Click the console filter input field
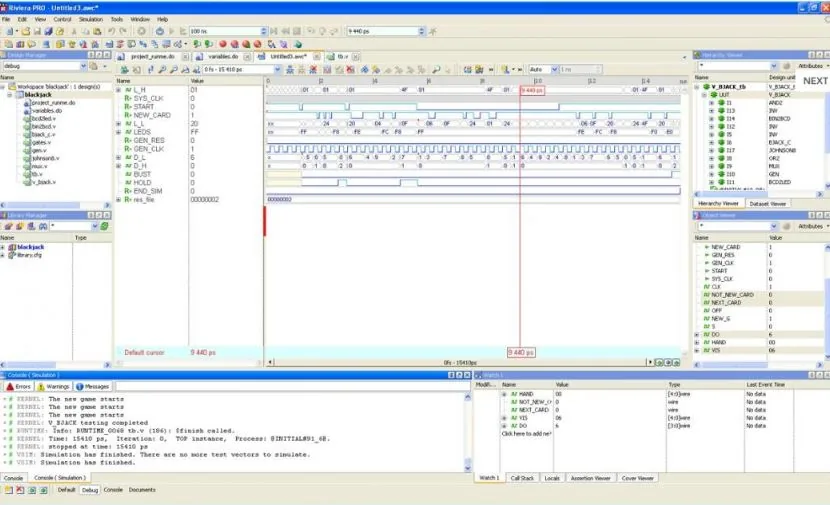Screen dimensions: 830x505 pyautogui.click(x=292, y=386)
